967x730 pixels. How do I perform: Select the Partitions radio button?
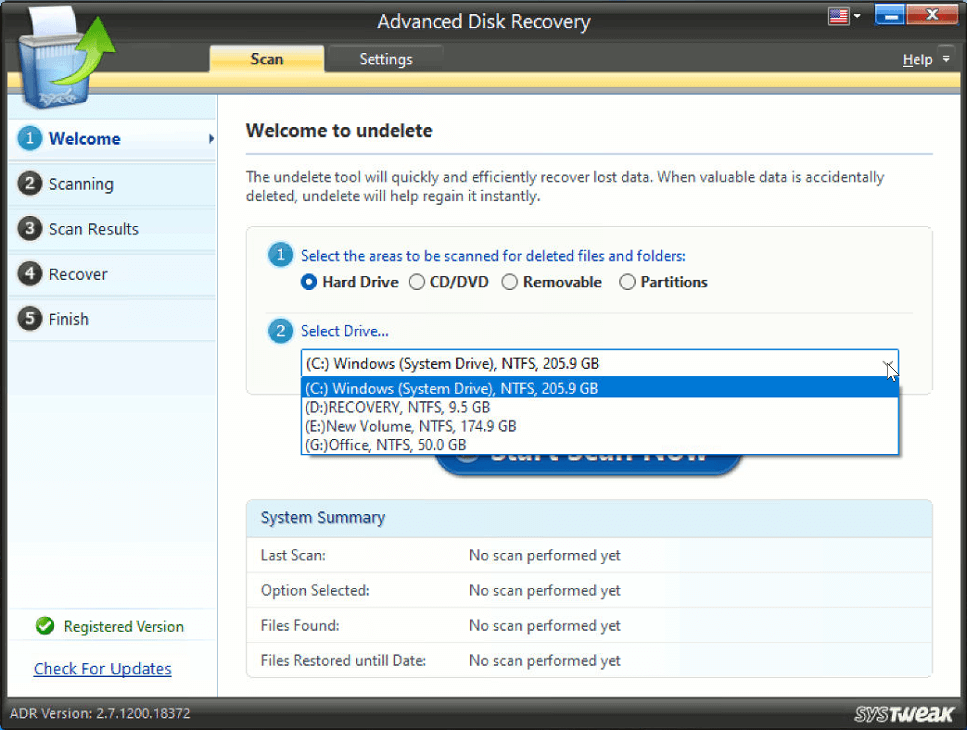627,282
